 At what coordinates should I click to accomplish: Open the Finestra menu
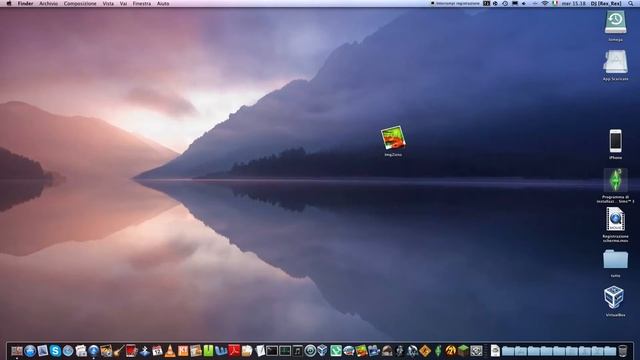click(x=142, y=3)
